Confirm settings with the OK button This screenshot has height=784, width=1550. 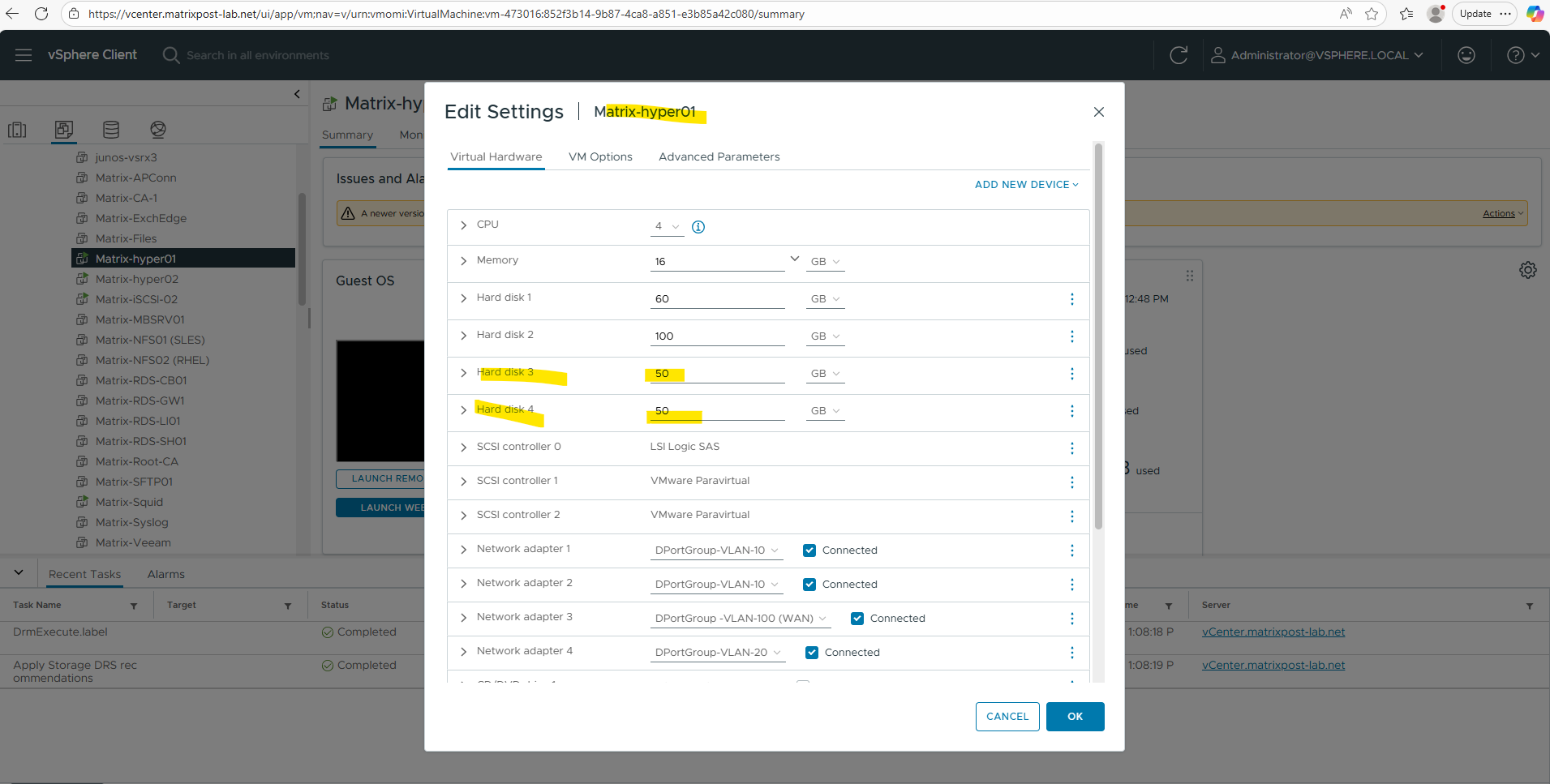click(1076, 717)
